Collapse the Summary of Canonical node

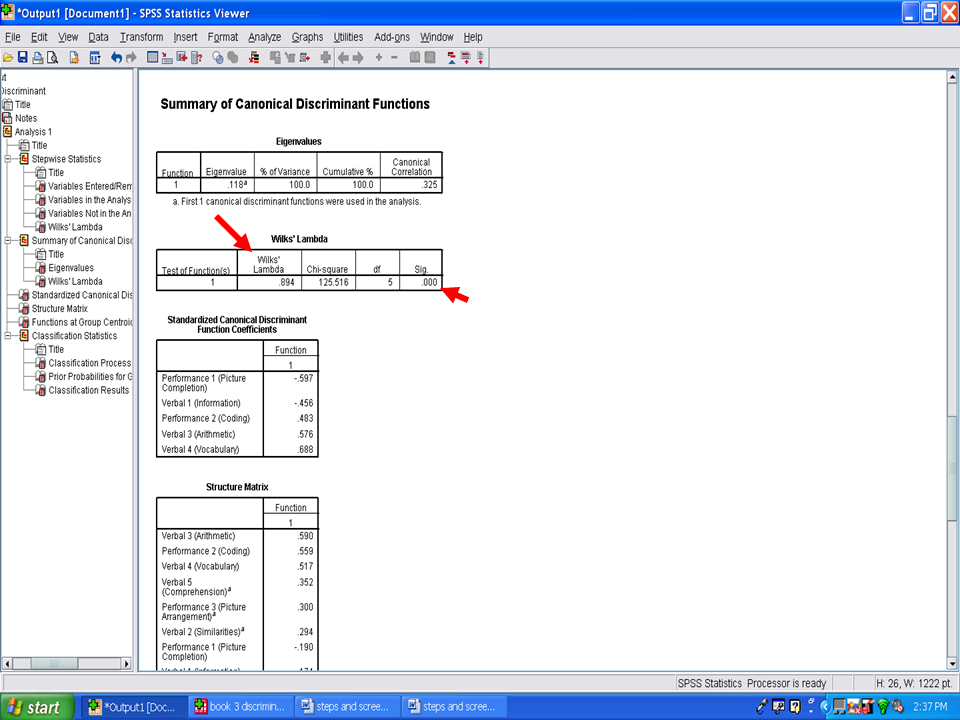[x=10, y=241]
